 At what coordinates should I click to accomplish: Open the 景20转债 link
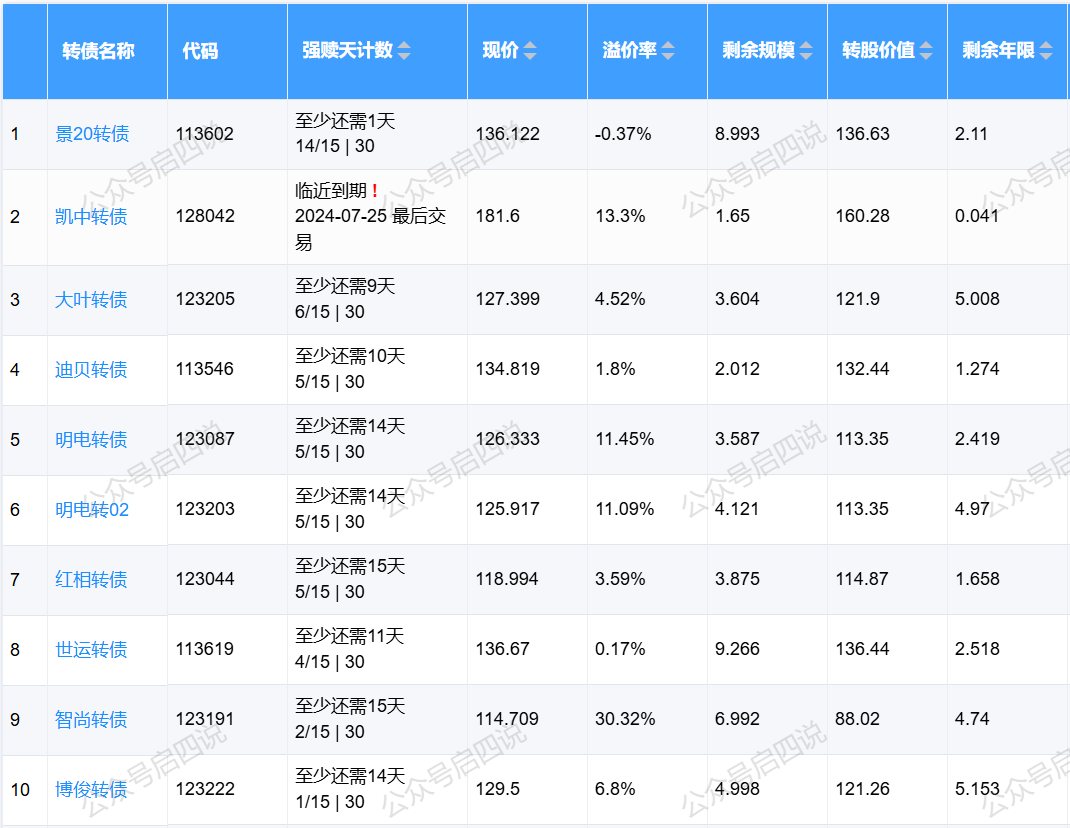click(x=92, y=134)
